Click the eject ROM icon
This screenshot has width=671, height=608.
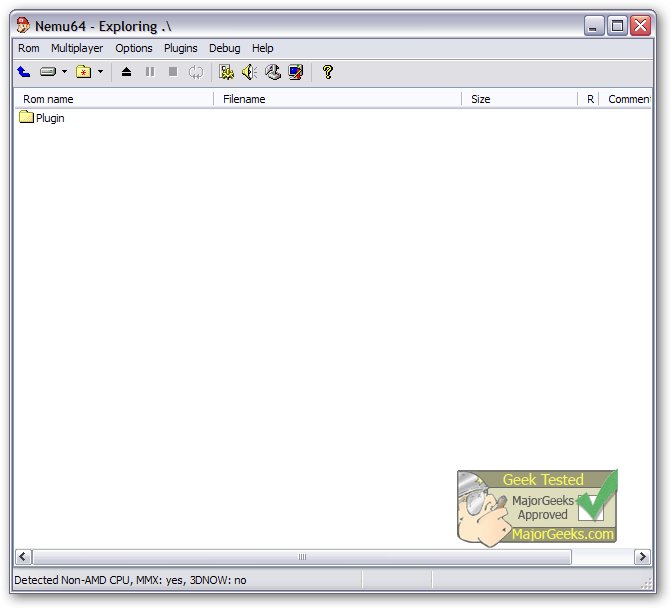(126, 72)
